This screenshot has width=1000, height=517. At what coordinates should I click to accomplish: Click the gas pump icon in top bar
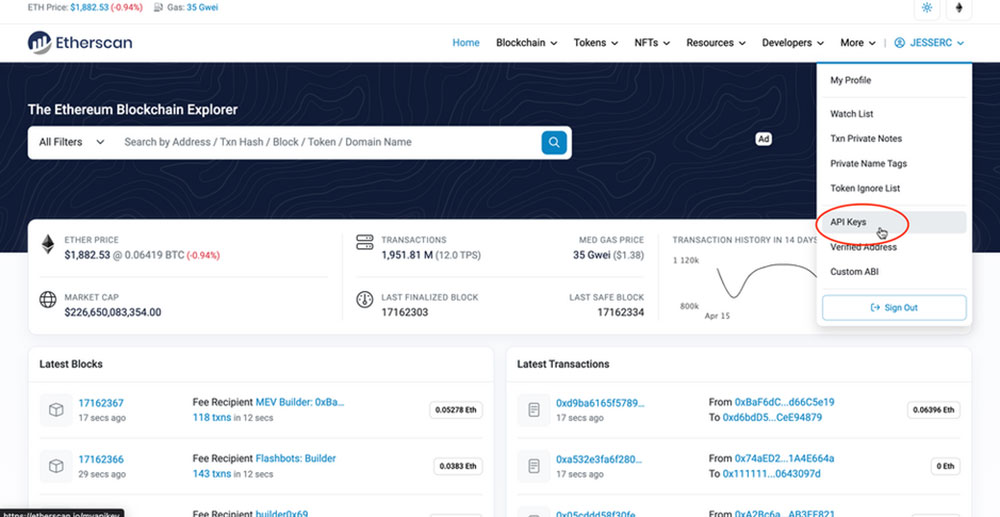tap(158, 8)
